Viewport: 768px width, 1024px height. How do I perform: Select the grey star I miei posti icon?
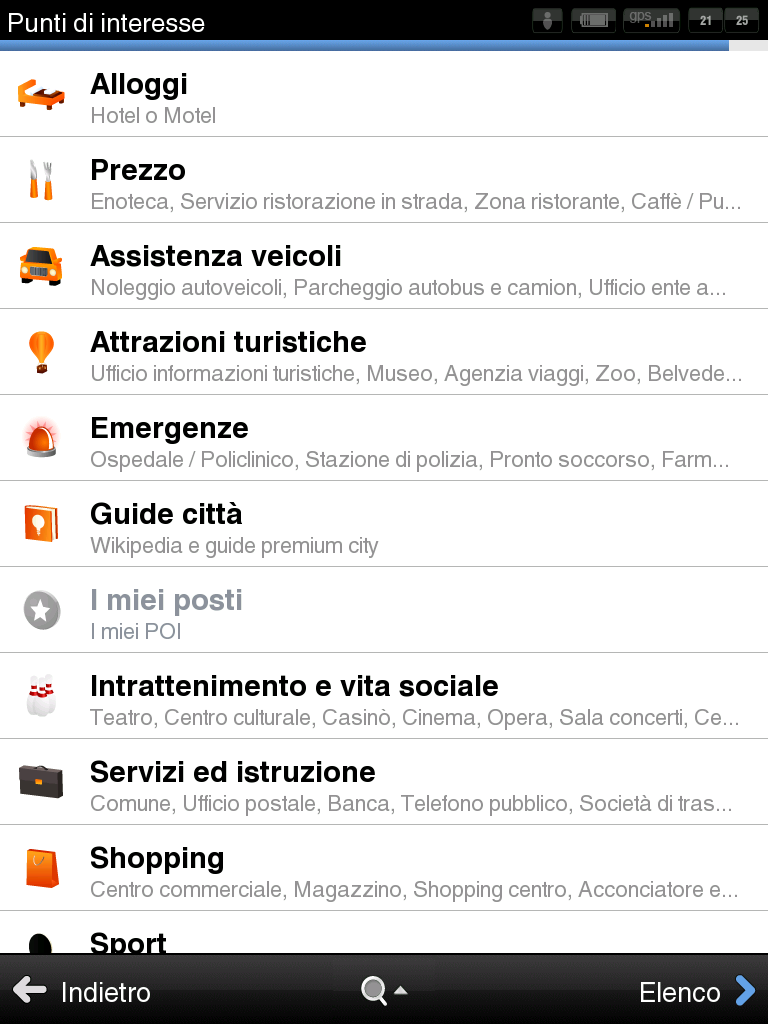coord(42,610)
